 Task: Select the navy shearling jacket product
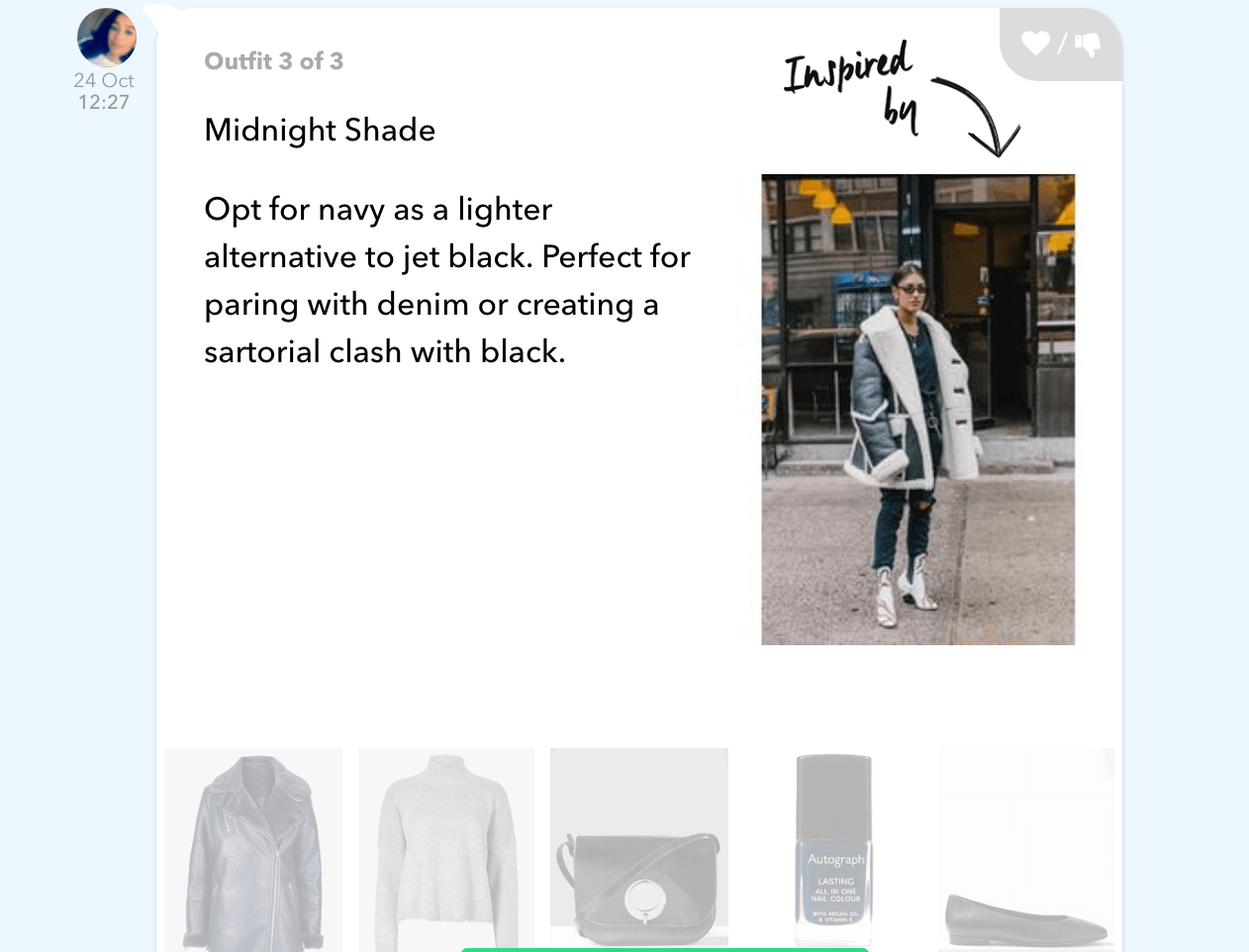tap(253, 850)
